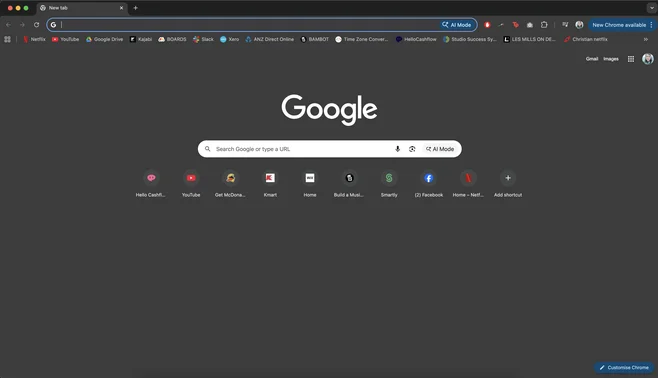Click the Gmail link
The width and height of the screenshot is (658, 378).
(592, 59)
